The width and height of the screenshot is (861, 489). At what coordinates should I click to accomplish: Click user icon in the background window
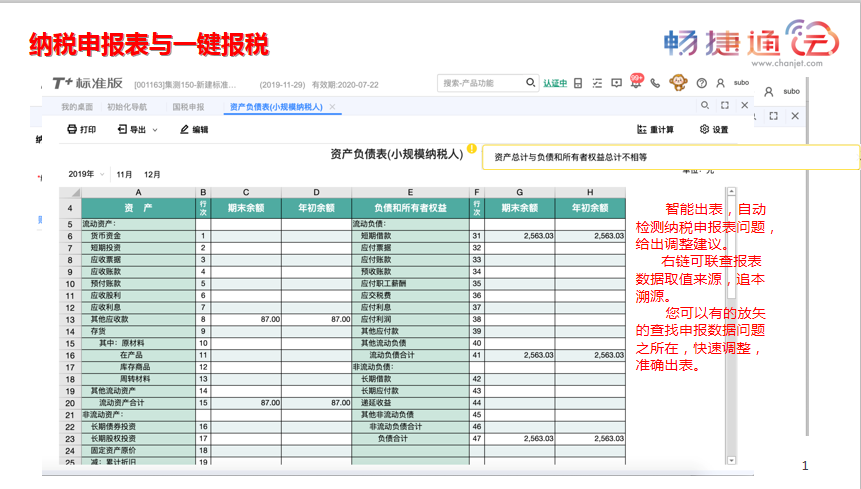click(769, 92)
